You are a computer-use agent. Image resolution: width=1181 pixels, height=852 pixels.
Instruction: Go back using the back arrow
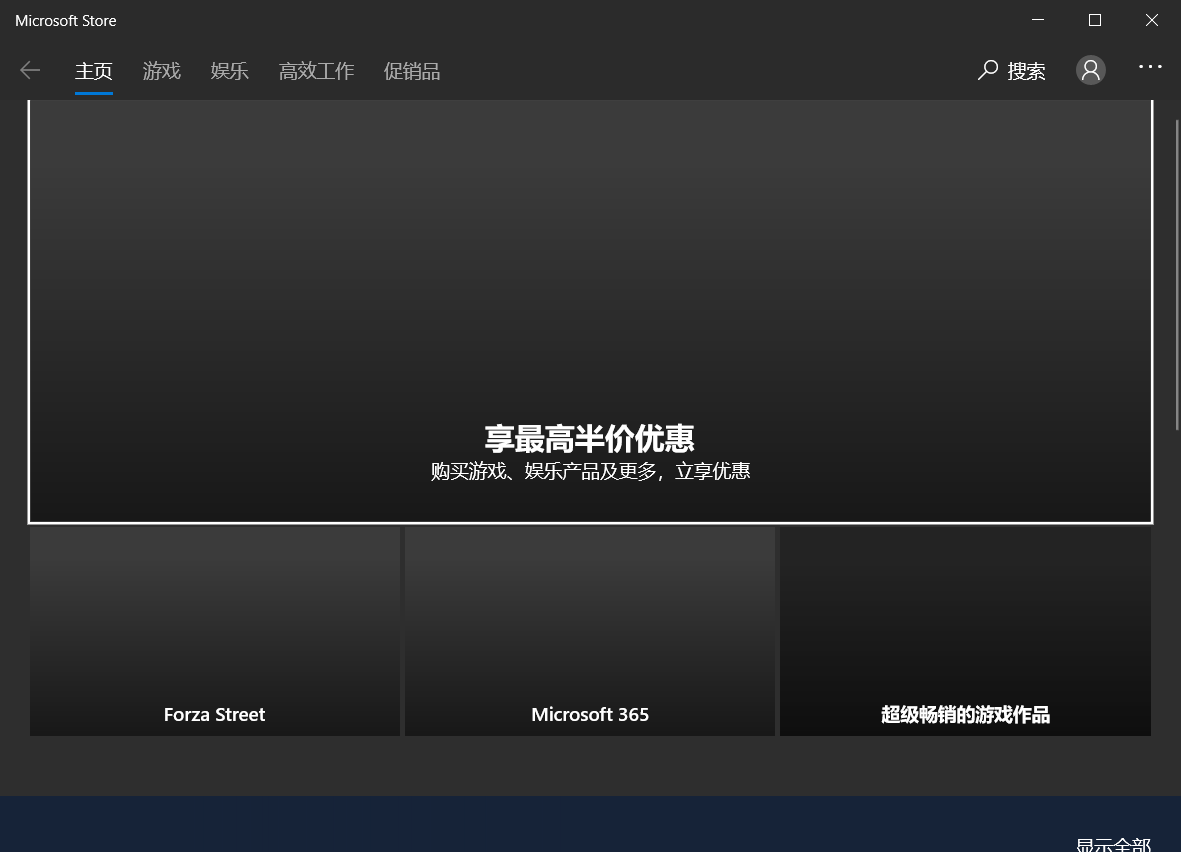(30, 70)
